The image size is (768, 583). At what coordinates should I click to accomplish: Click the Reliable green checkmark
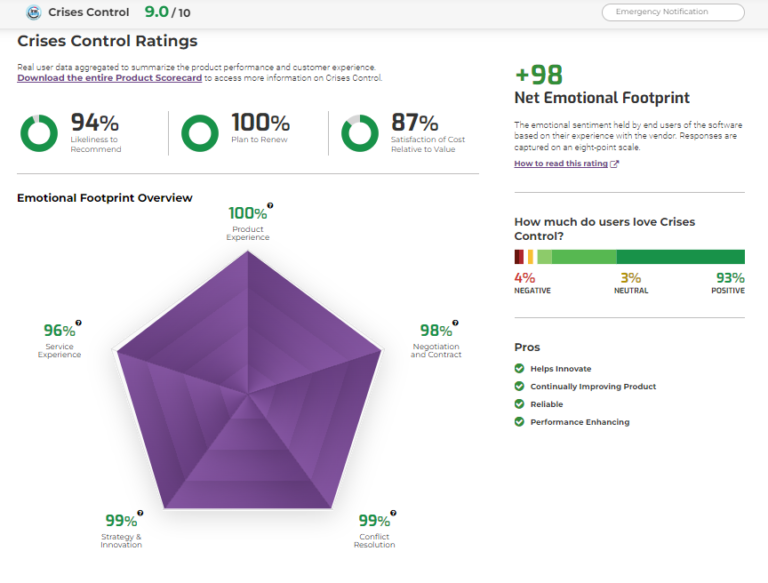(519, 404)
